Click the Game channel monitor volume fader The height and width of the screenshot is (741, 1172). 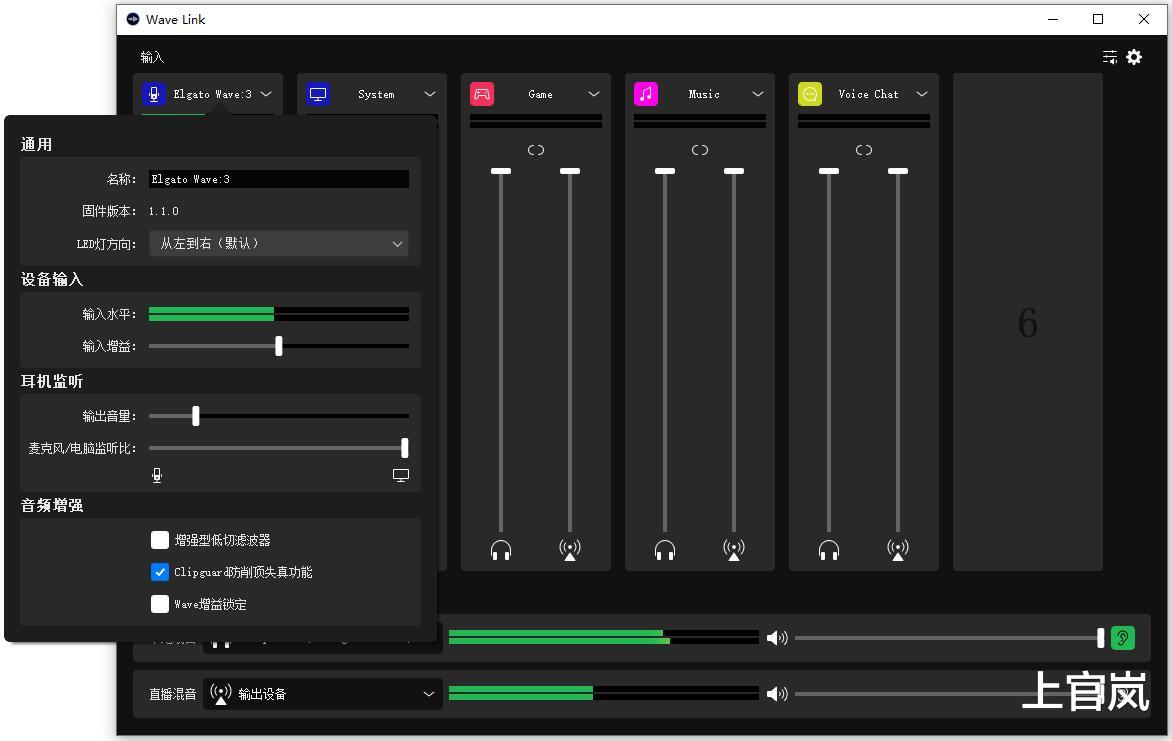[501, 171]
